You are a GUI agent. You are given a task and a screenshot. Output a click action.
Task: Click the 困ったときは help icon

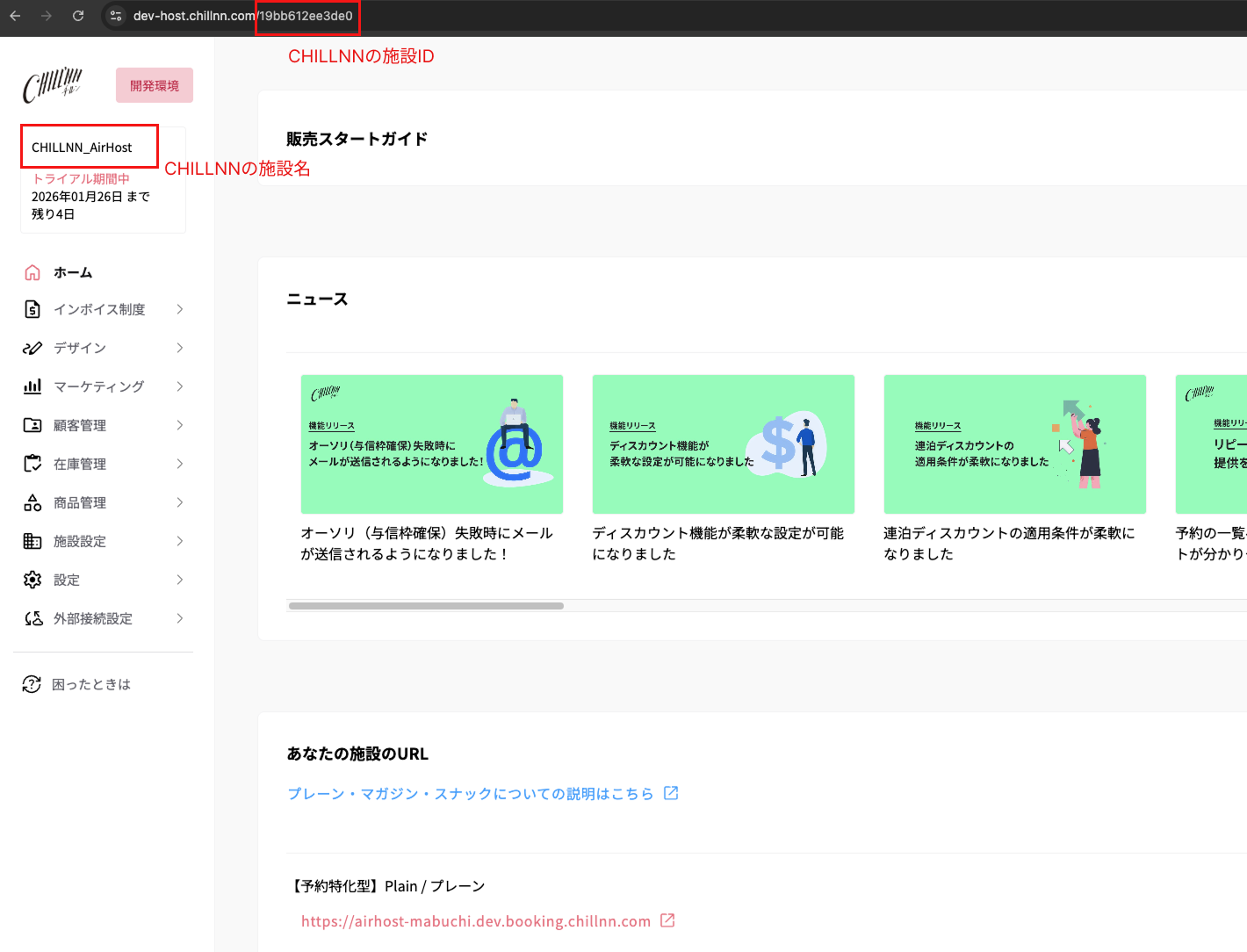coord(32,684)
